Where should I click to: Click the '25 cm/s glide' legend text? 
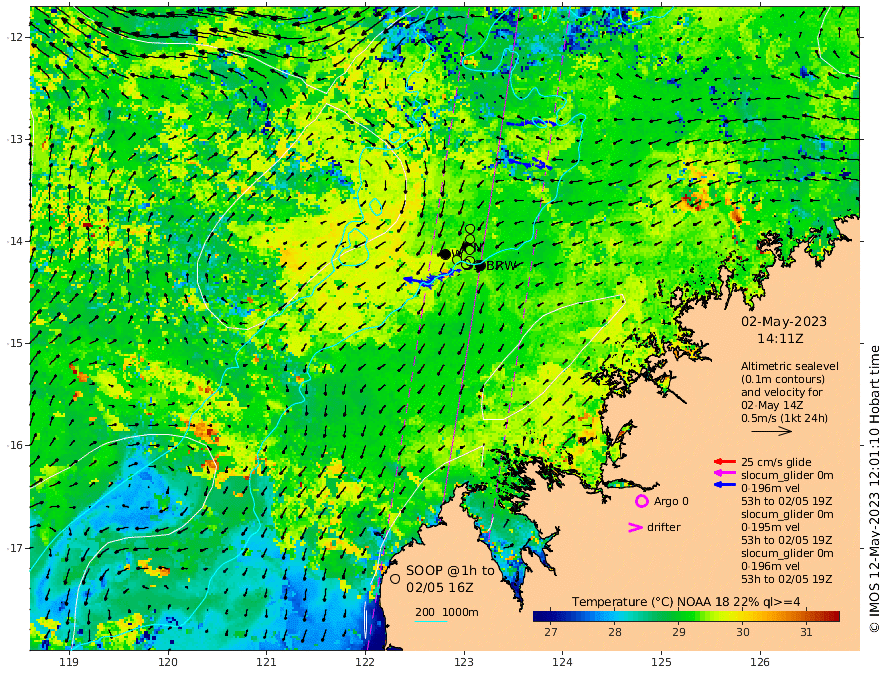776,462
